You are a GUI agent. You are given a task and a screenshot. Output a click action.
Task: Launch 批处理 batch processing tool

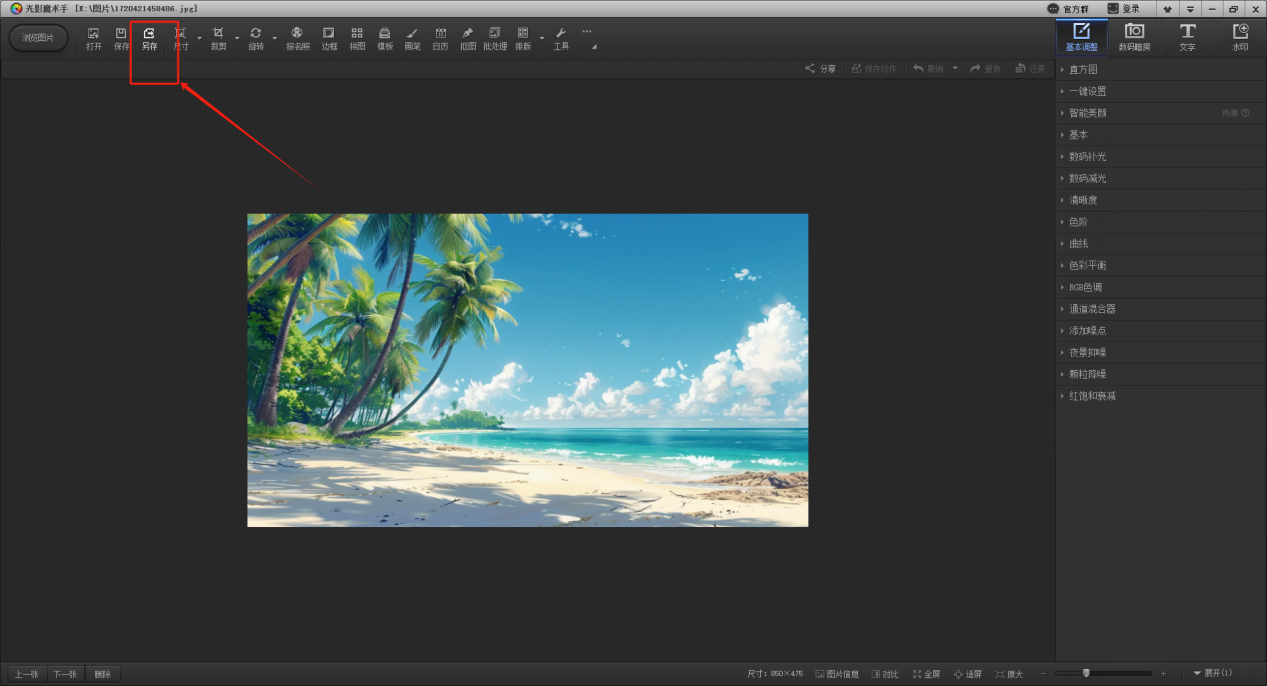[495, 38]
